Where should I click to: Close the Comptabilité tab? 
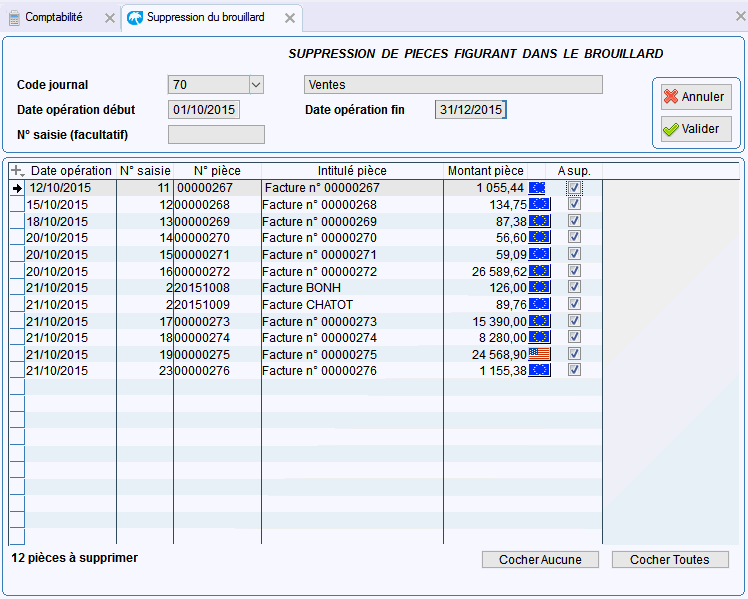pos(110,18)
